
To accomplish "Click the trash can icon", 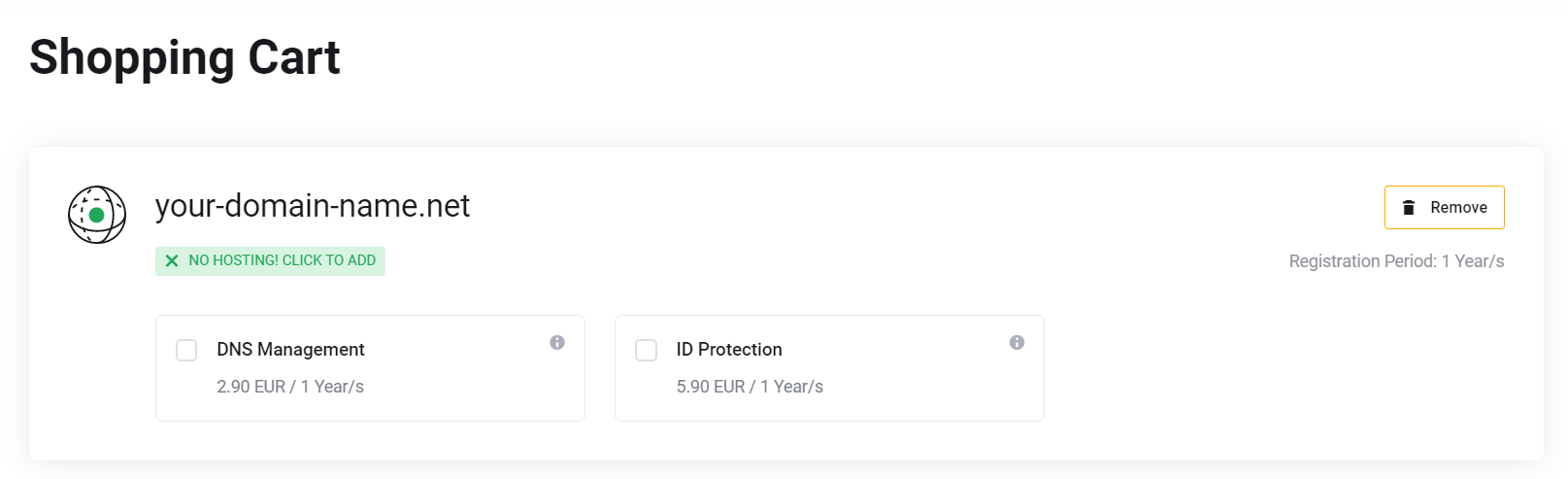I will [1409, 207].
